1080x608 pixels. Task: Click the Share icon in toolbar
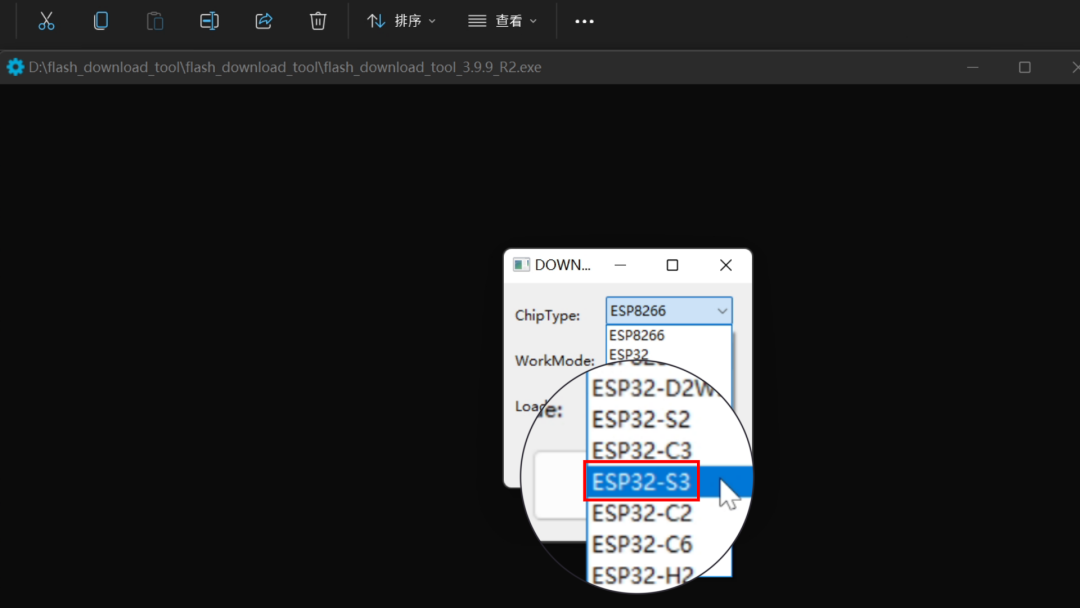[x=264, y=21]
